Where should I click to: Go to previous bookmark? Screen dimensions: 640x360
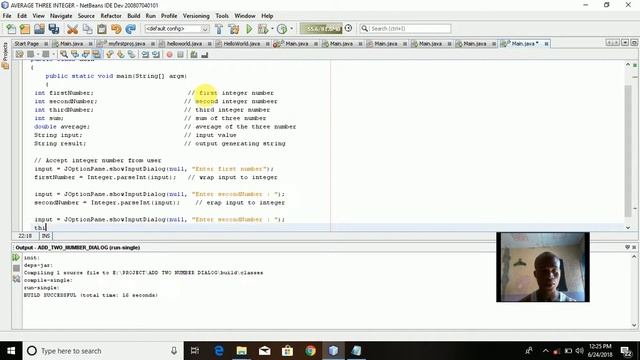[x=110, y=54]
